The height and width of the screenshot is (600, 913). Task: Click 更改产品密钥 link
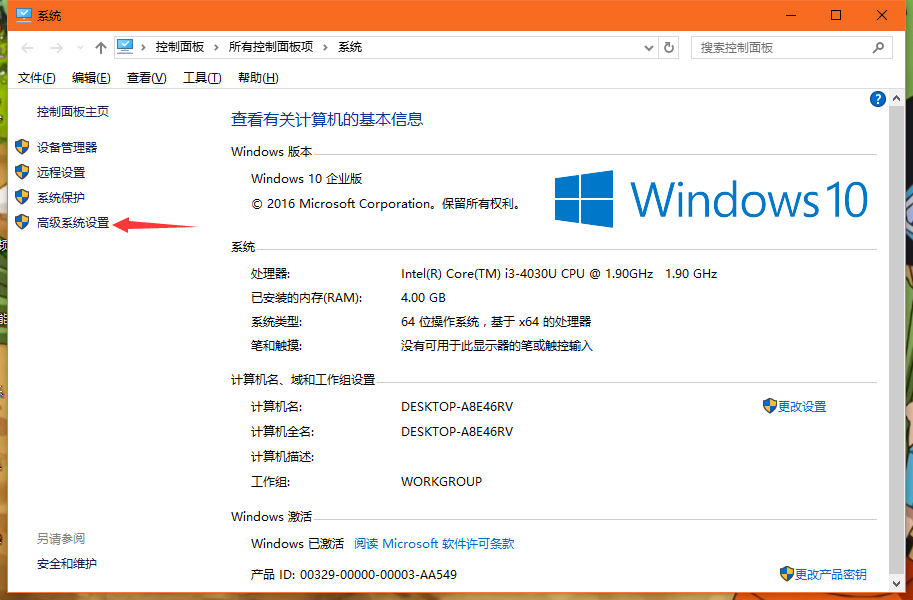(x=831, y=574)
